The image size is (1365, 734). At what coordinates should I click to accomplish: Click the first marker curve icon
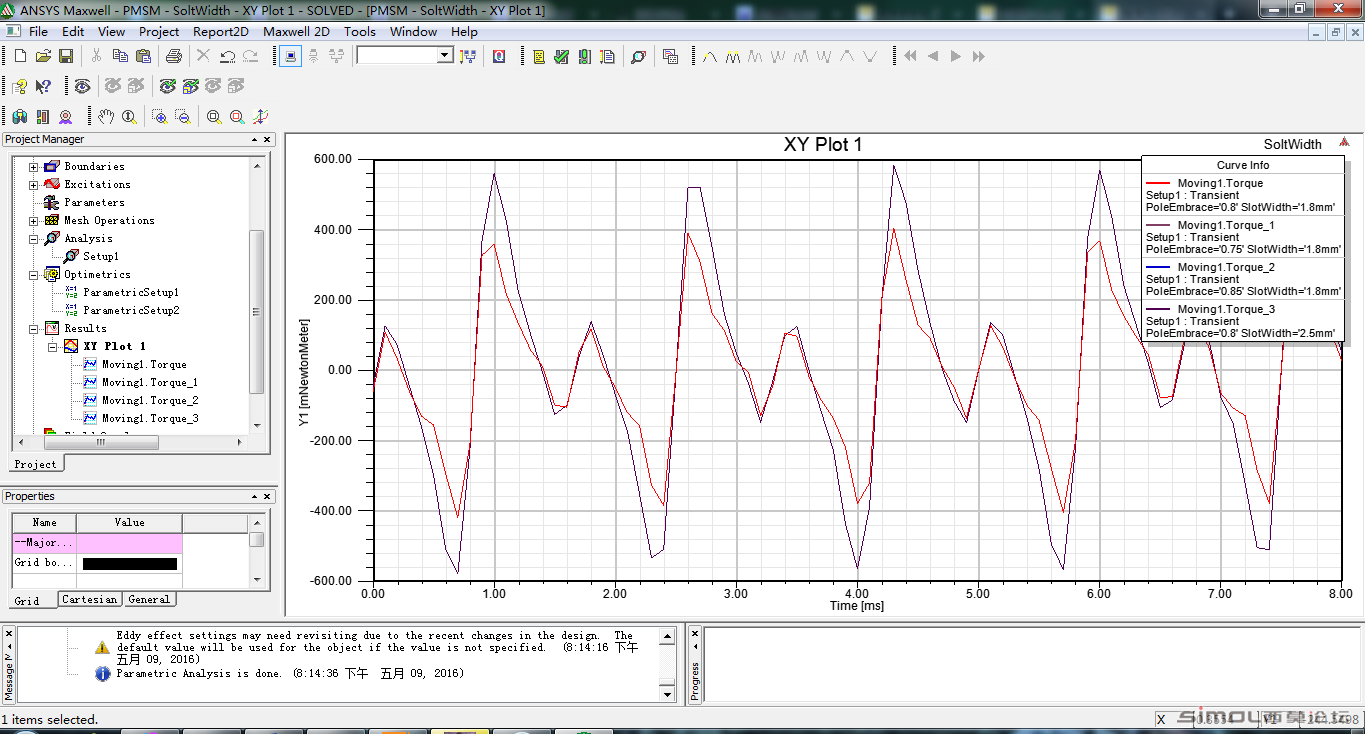710,56
